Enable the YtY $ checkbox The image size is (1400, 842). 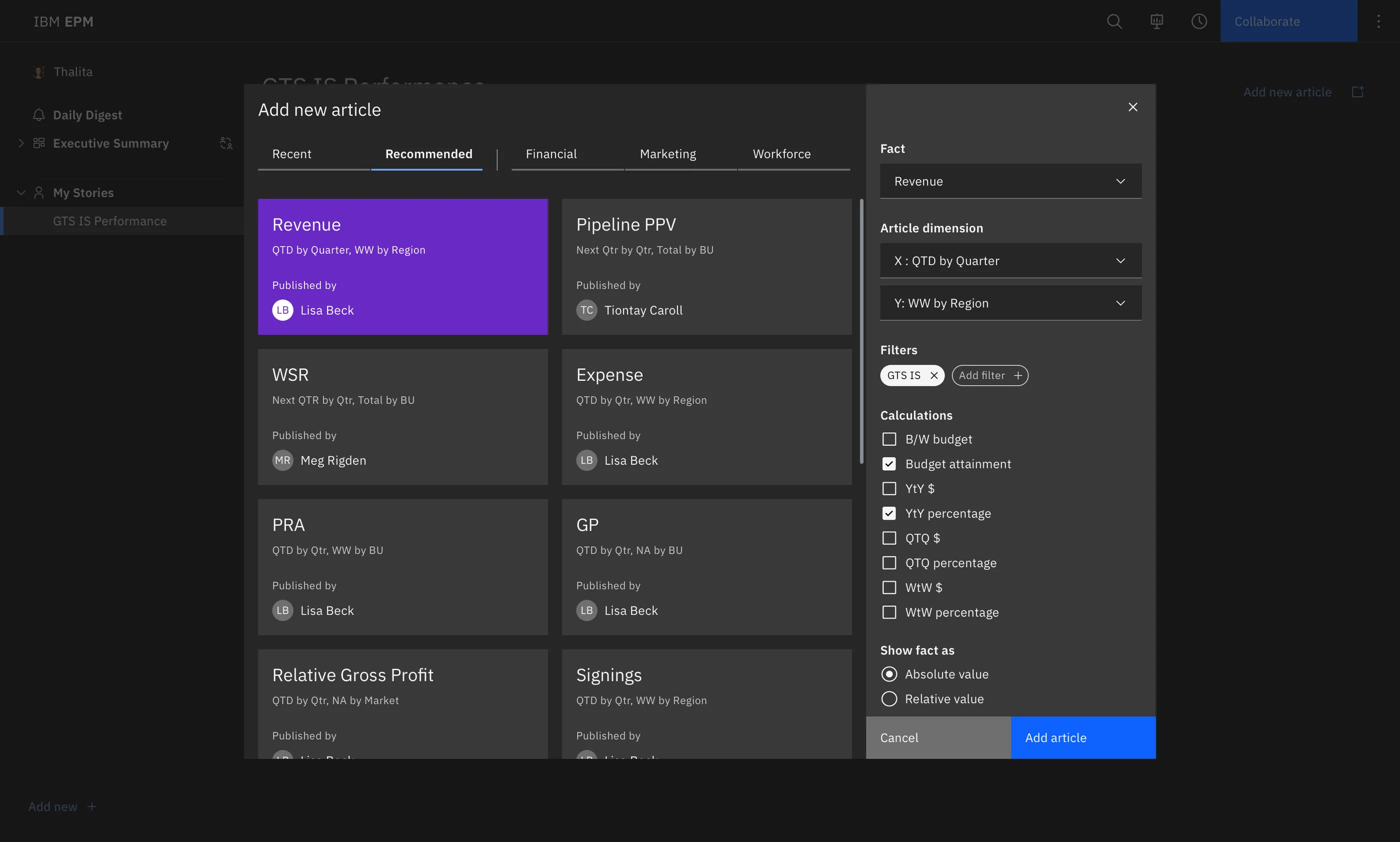(889, 489)
